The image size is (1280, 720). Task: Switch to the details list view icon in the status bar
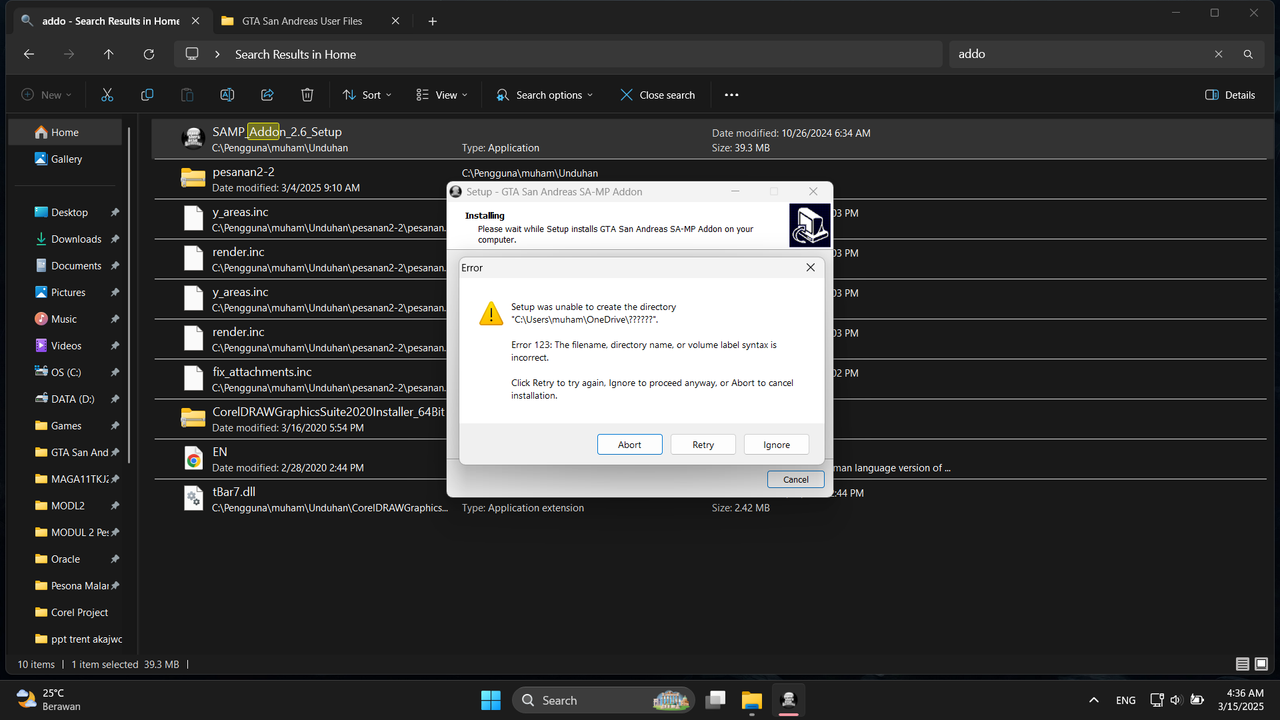tap(1243, 664)
